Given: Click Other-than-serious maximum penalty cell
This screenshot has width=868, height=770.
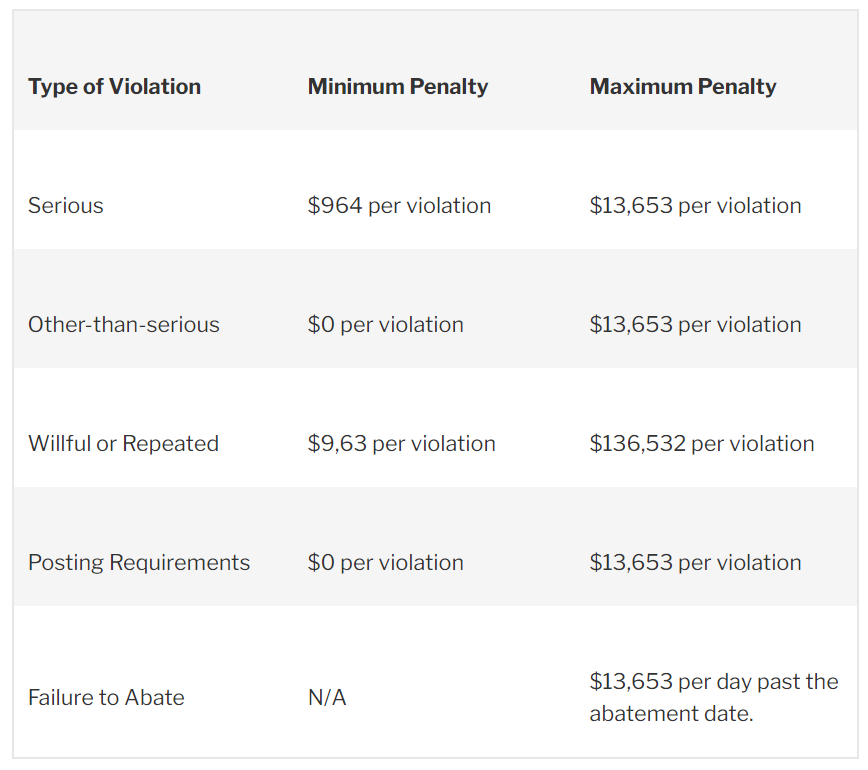Looking at the screenshot, I should pyautogui.click(x=695, y=325).
